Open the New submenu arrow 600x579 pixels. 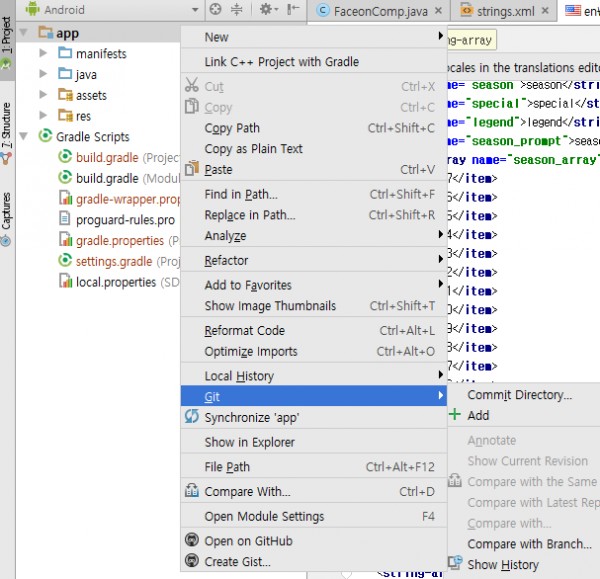[x=440, y=36]
